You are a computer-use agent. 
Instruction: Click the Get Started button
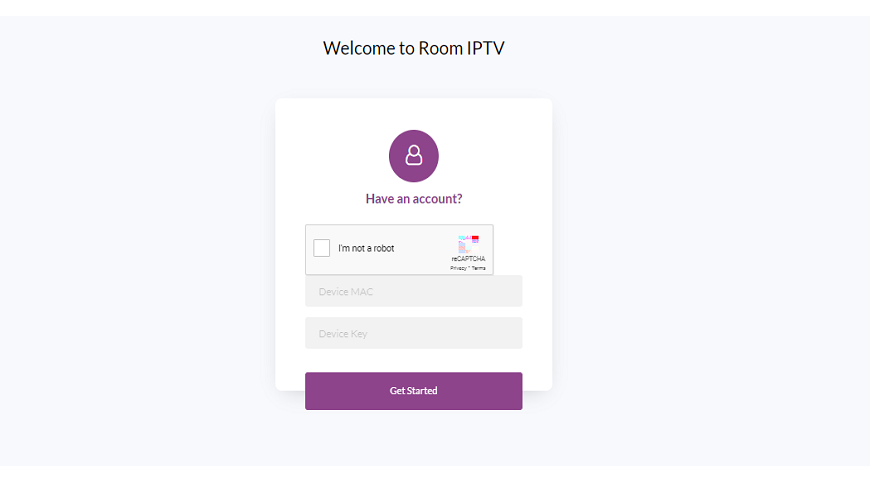pos(413,390)
